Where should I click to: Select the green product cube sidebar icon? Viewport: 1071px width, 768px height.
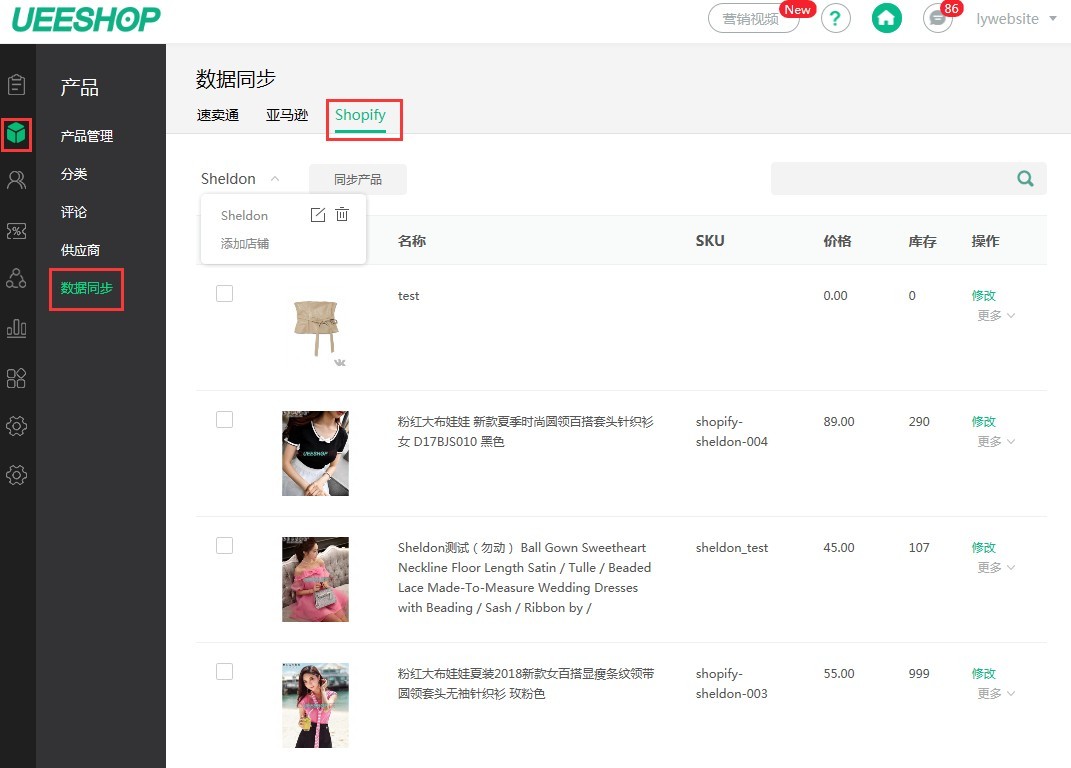coord(16,133)
